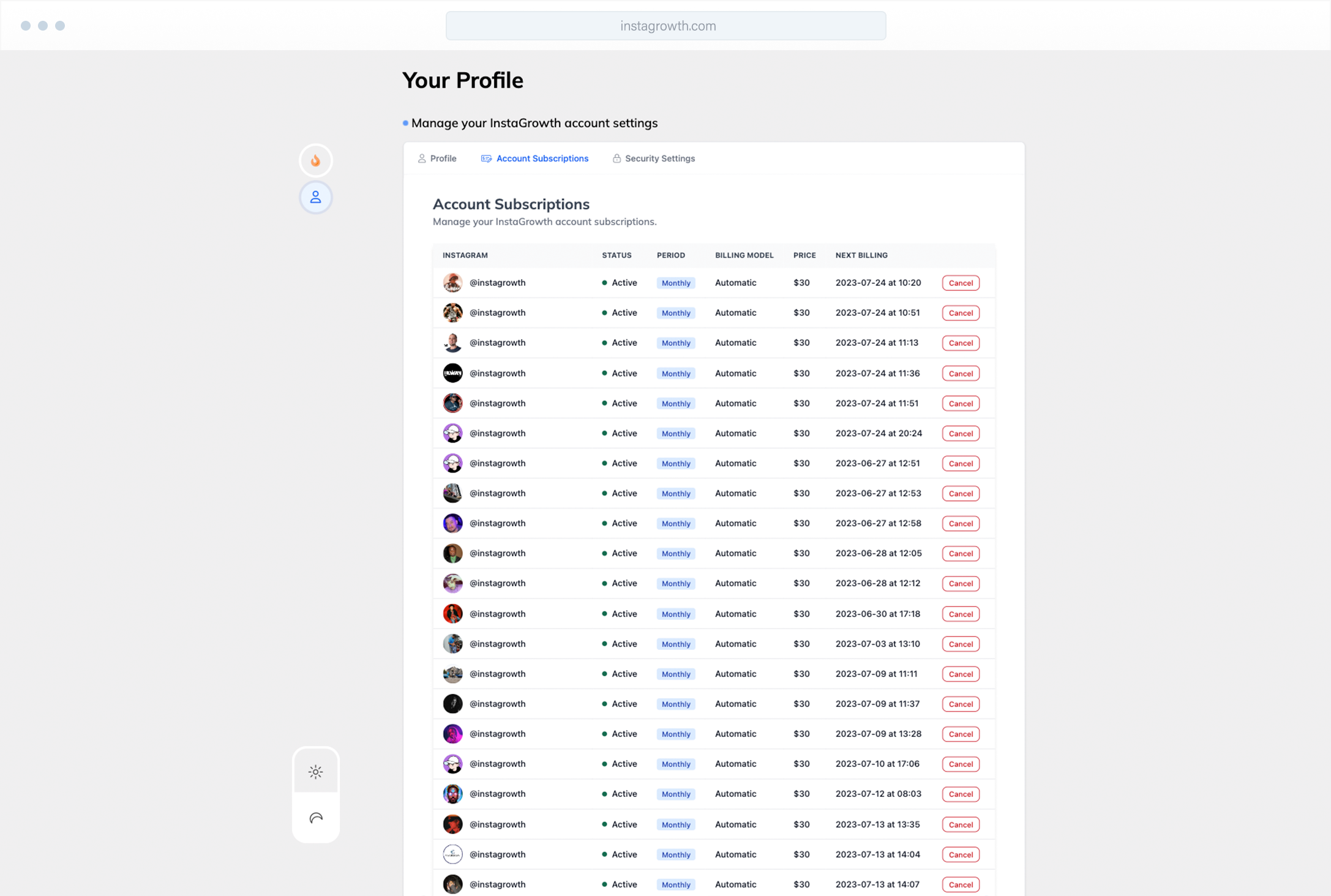Click the PERIOD column header
Image resolution: width=1331 pixels, height=896 pixels.
671,255
